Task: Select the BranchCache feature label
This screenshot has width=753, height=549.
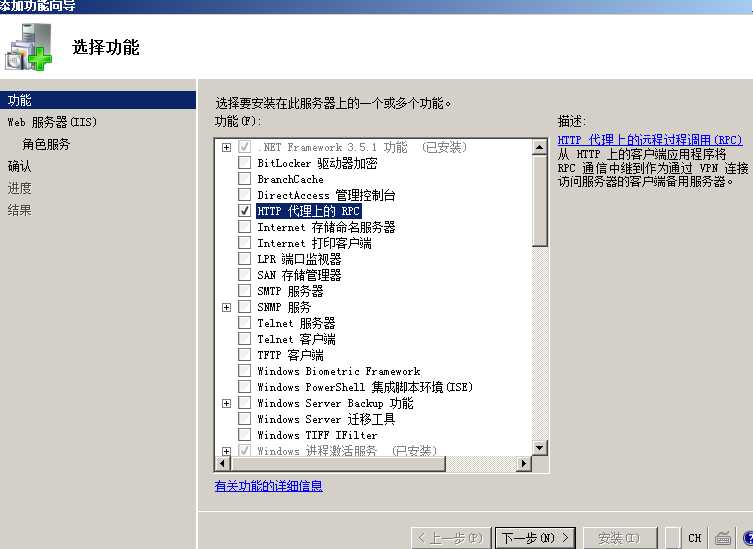Action: click(290, 179)
